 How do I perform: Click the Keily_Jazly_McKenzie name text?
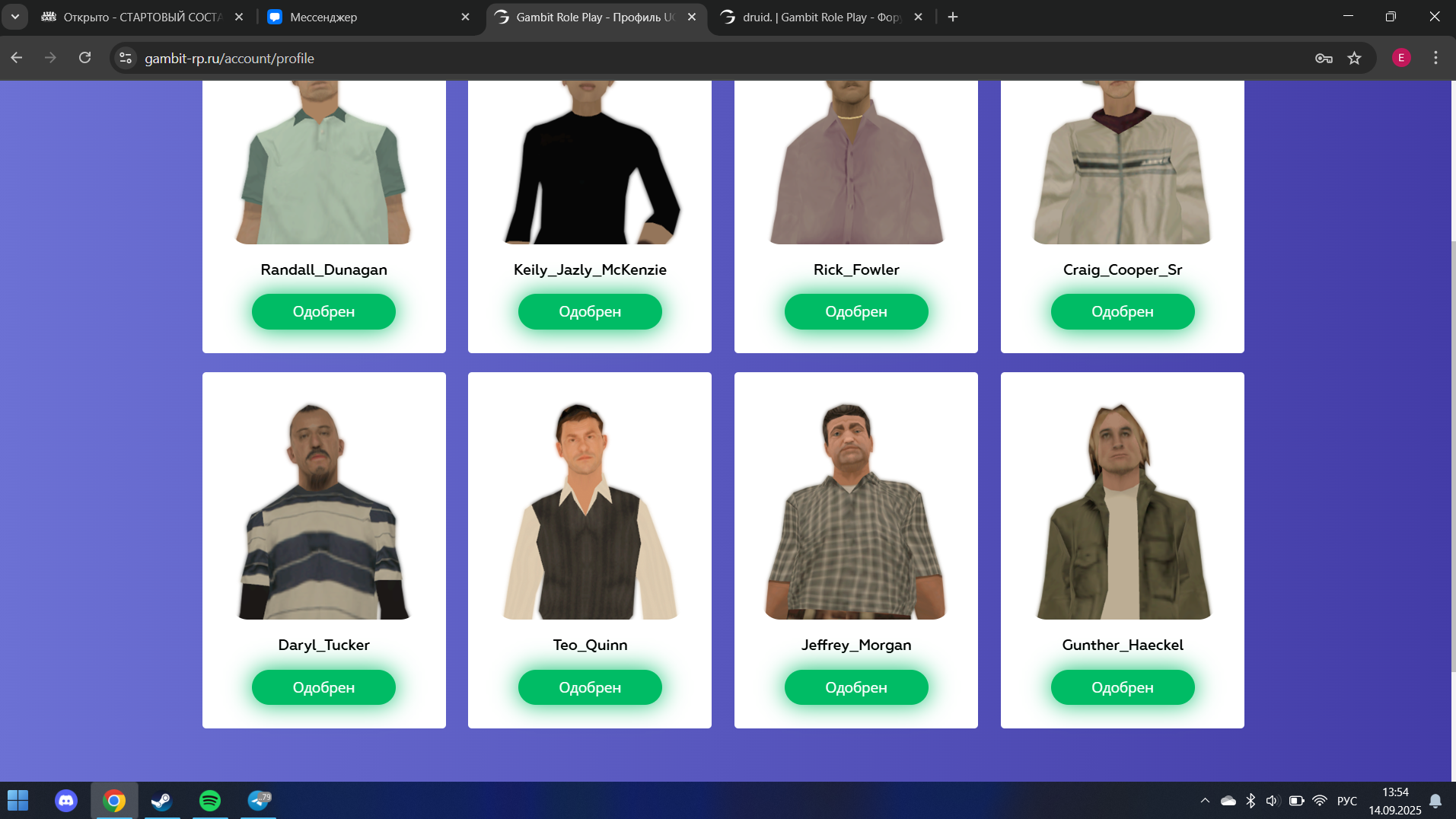click(x=590, y=269)
